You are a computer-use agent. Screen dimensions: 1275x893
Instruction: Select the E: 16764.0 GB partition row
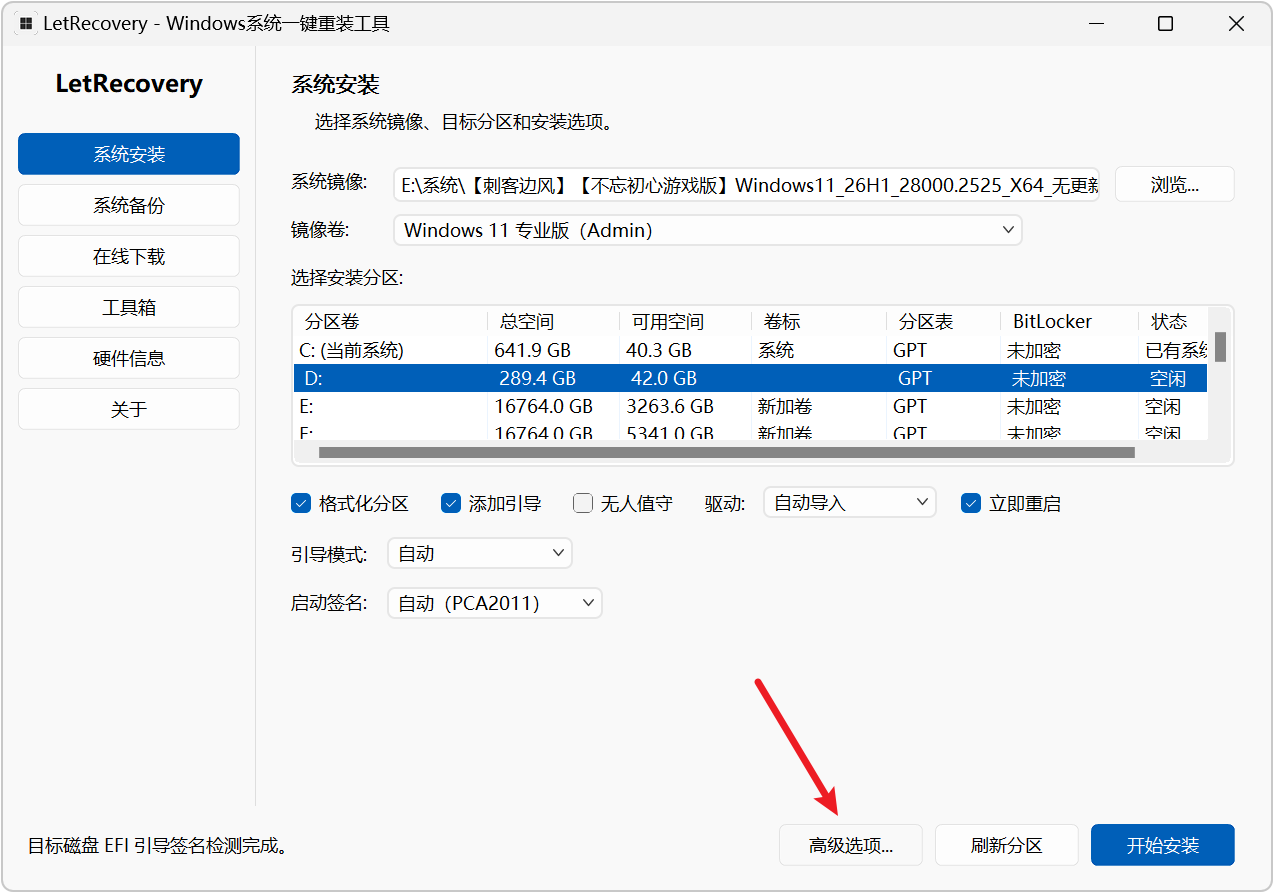click(x=750, y=406)
